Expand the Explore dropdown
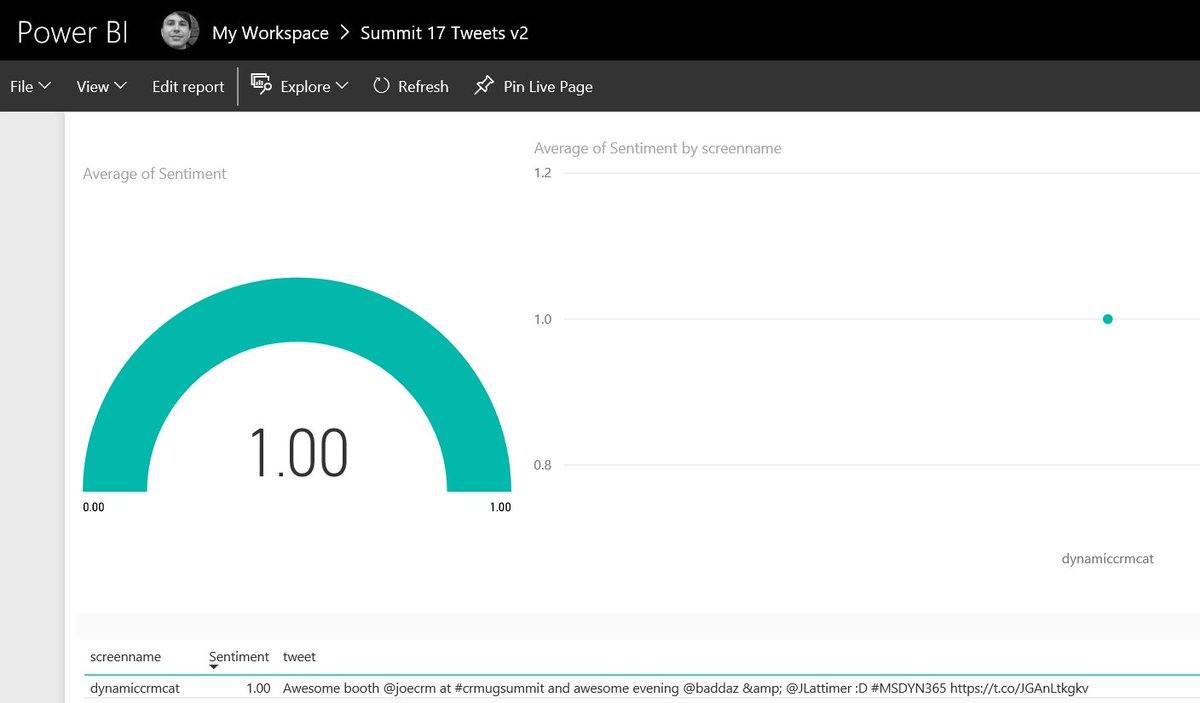 [x=344, y=86]
